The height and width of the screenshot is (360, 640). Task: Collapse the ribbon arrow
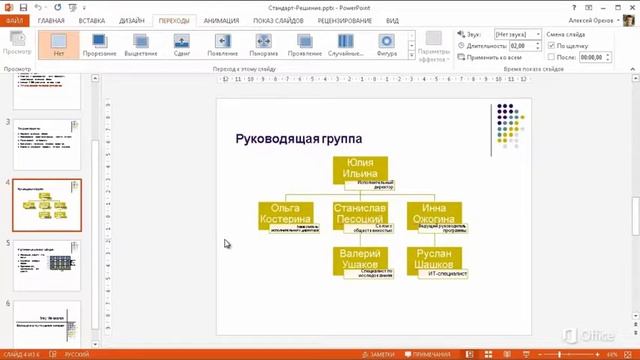pos(632,69)
